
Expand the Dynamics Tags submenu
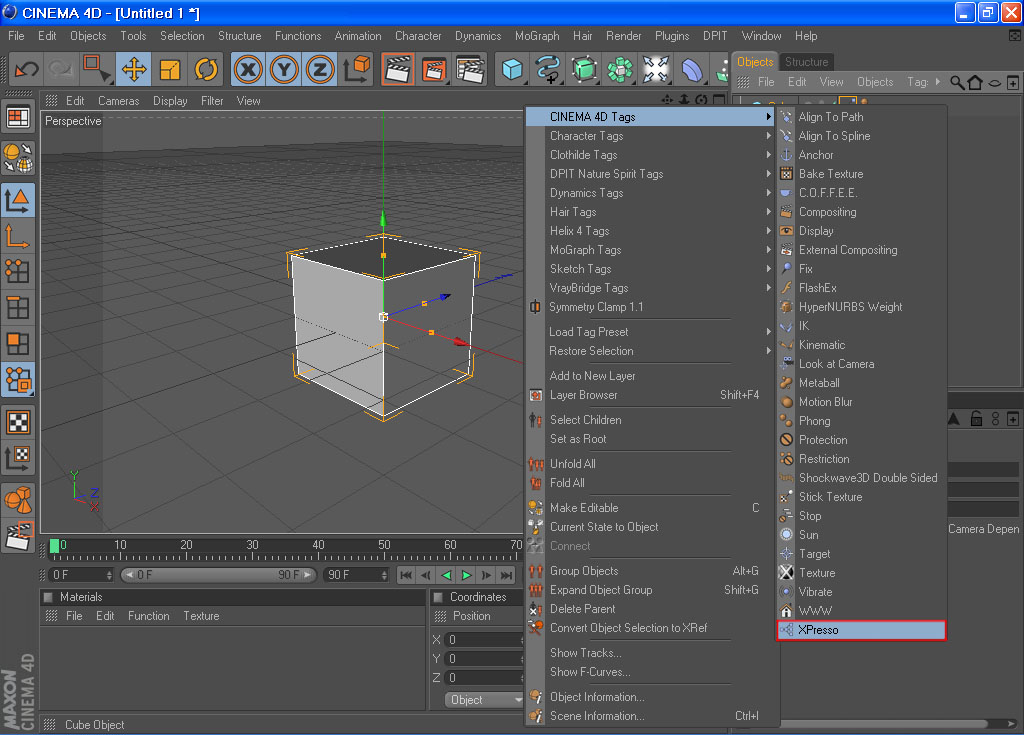point(652,193)
